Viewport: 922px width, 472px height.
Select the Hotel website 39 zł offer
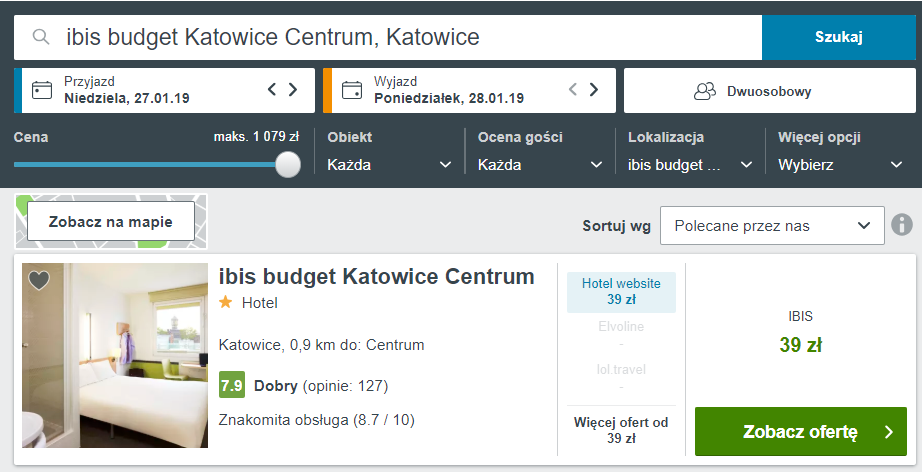point(622,292)
